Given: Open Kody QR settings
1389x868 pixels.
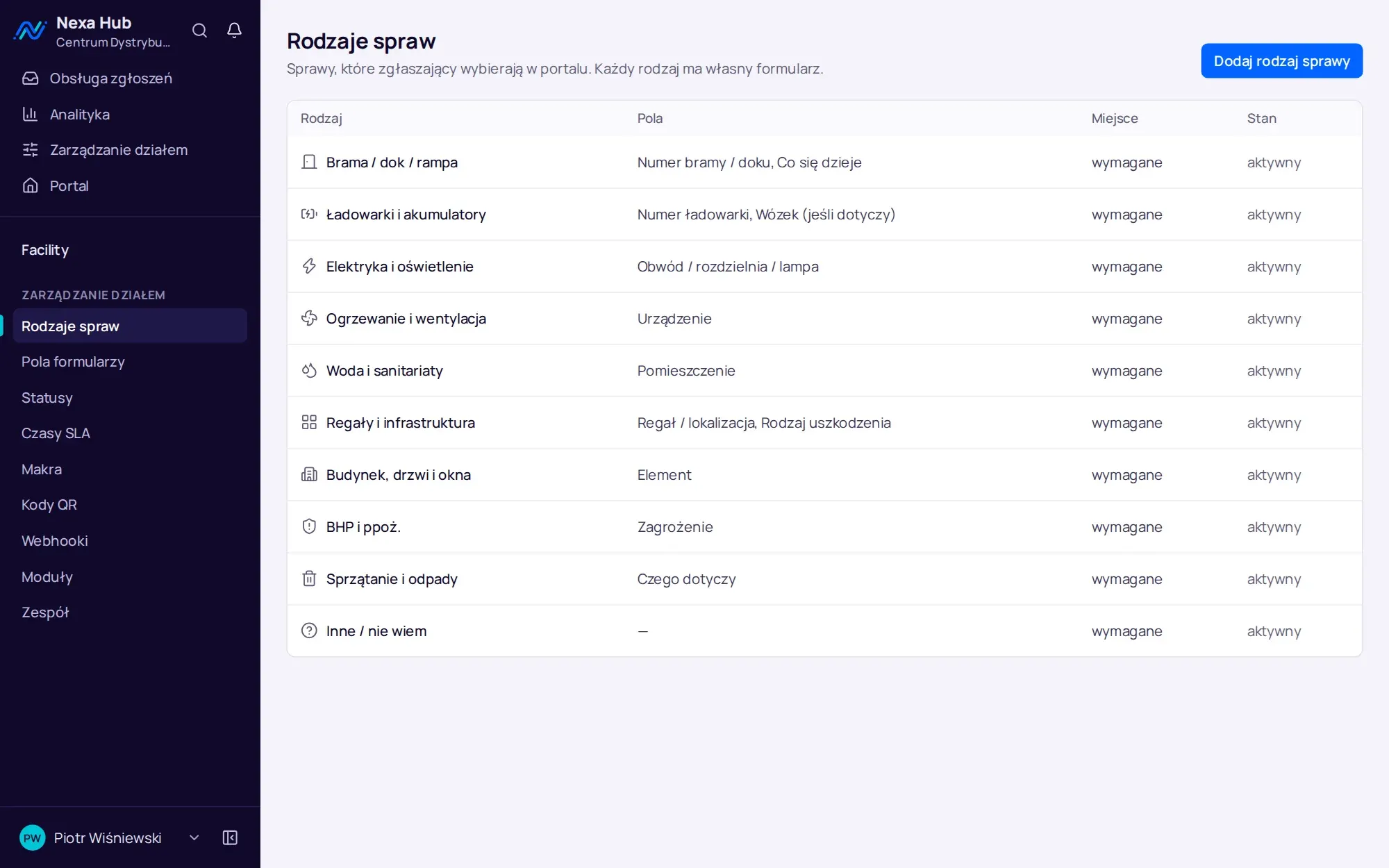Looking at the screenshot, I should click(131, 505).
